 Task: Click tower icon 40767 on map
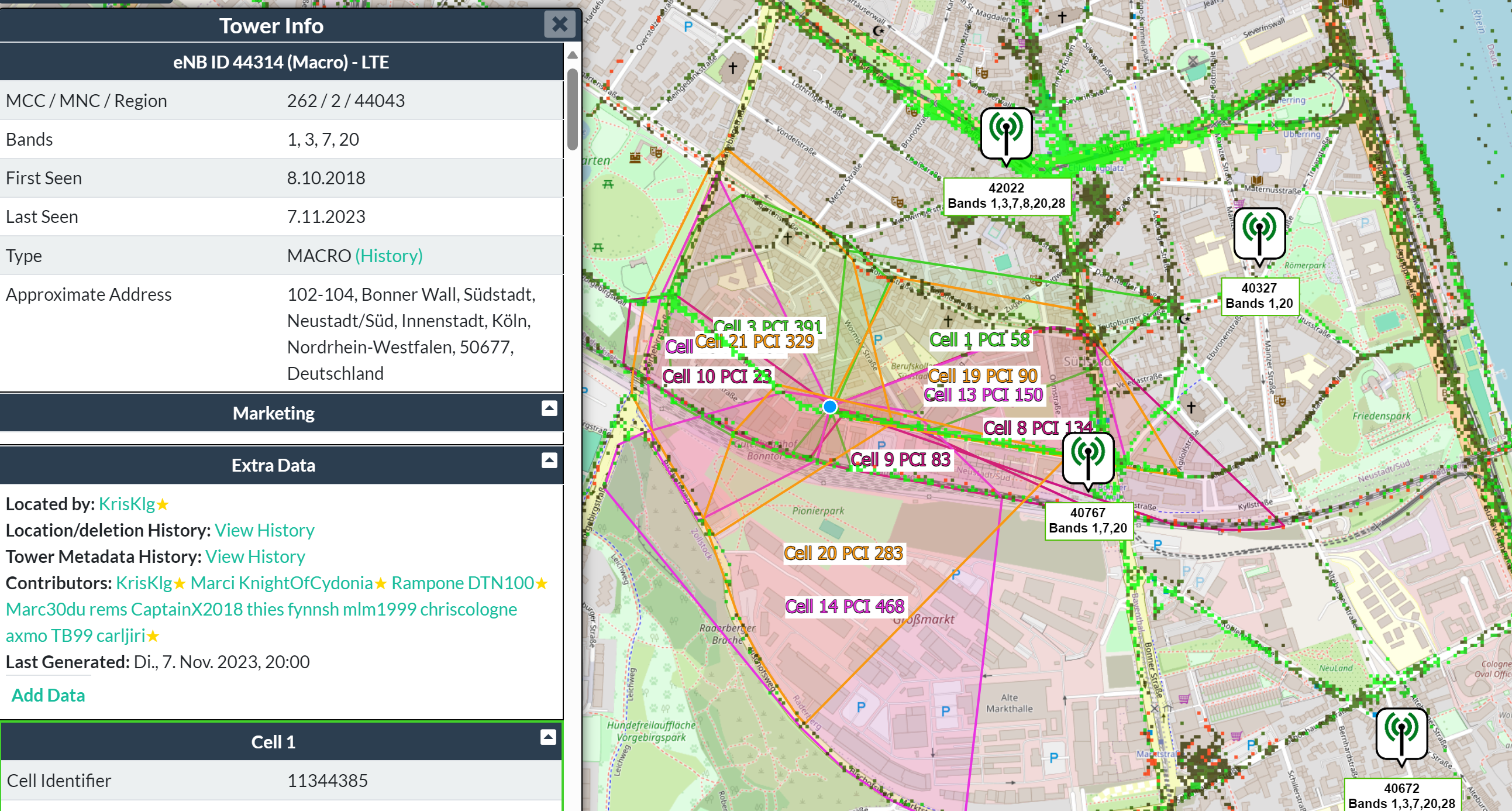click(x=1087, y=458)
